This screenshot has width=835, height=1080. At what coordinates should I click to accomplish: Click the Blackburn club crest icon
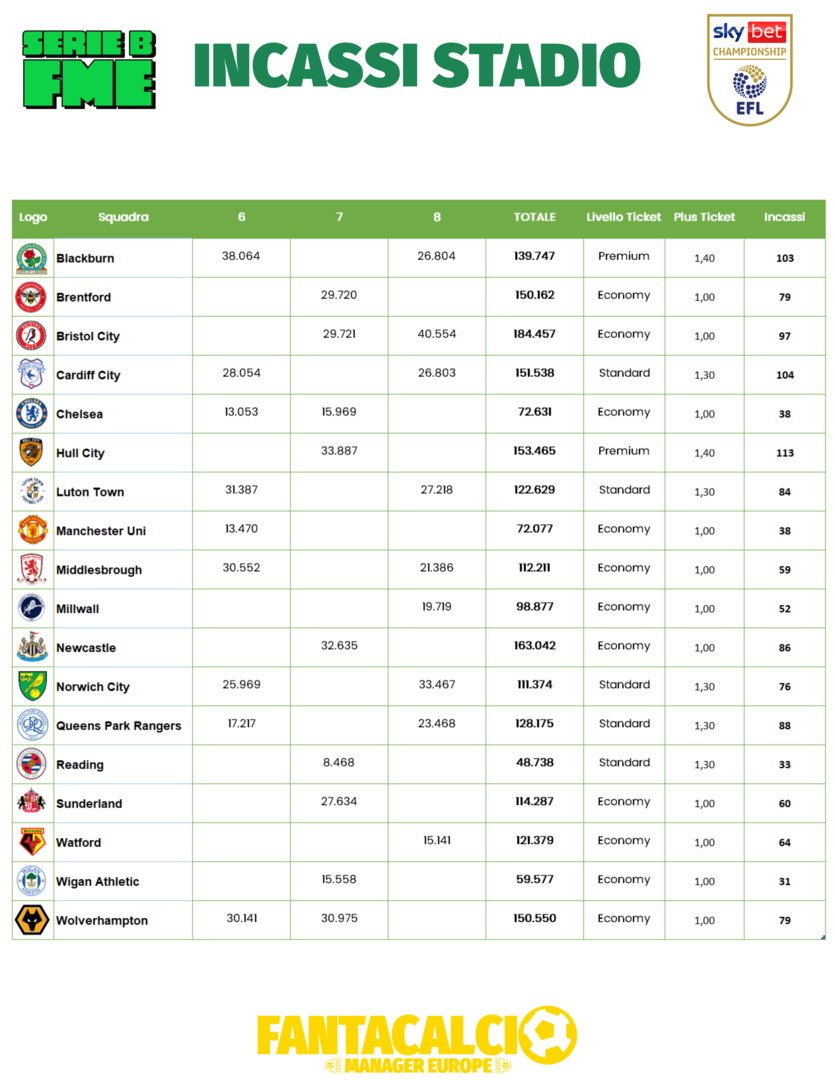point(32,259)
